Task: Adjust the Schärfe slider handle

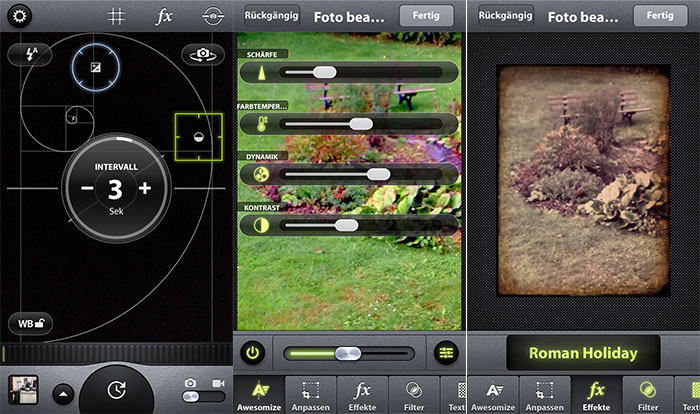Action: [x=325, y=72]
